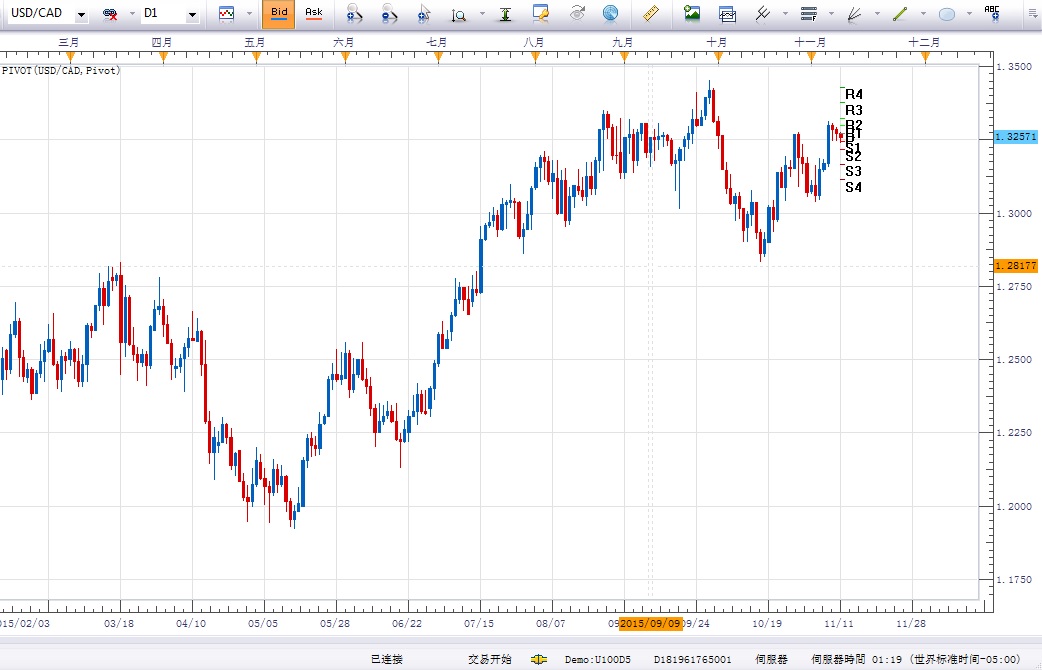Click the blue radar globe icon
The width and height of the screenshot is (1042, 670).
610,14
